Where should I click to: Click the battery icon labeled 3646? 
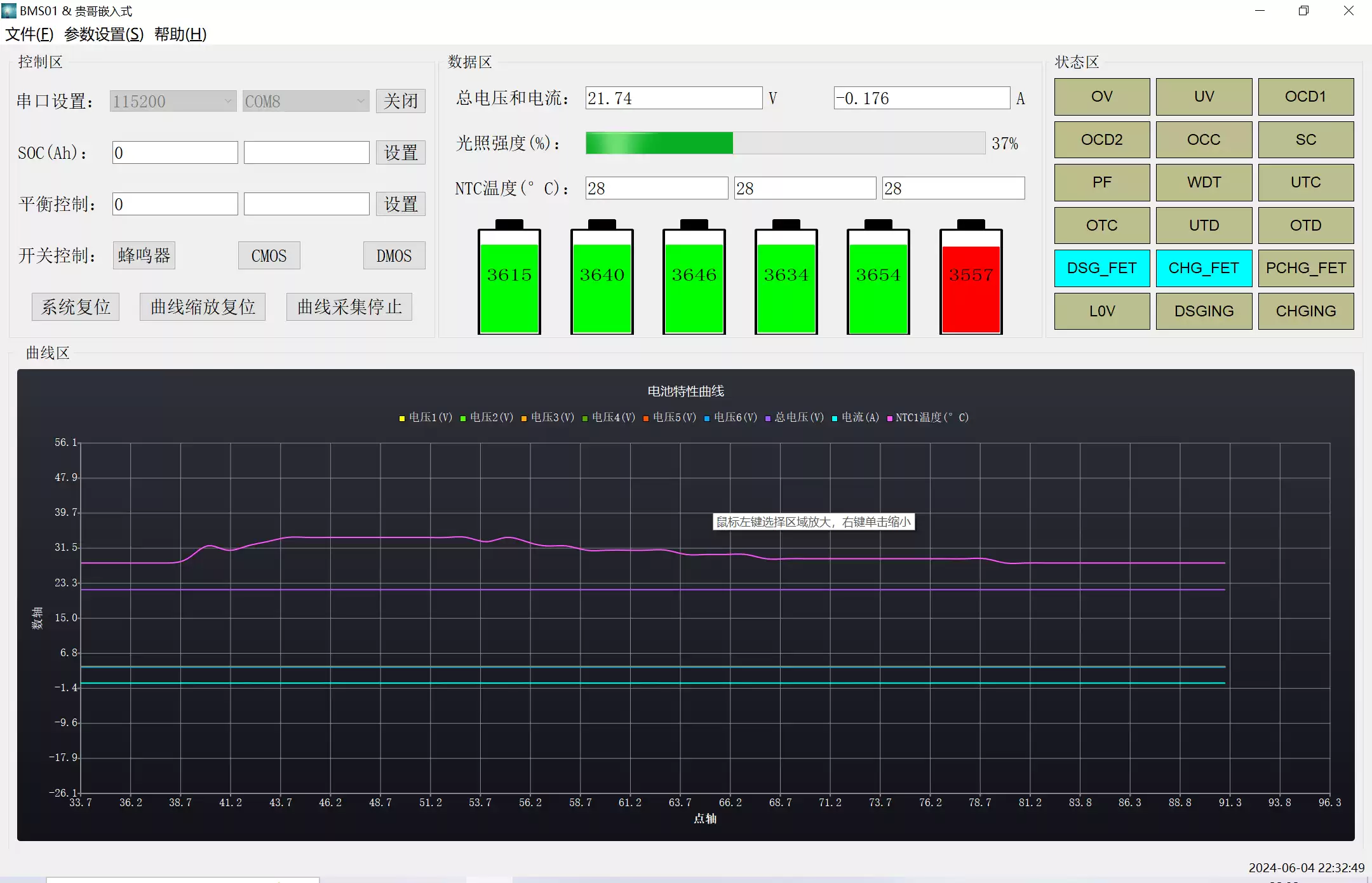pos(694,280)
